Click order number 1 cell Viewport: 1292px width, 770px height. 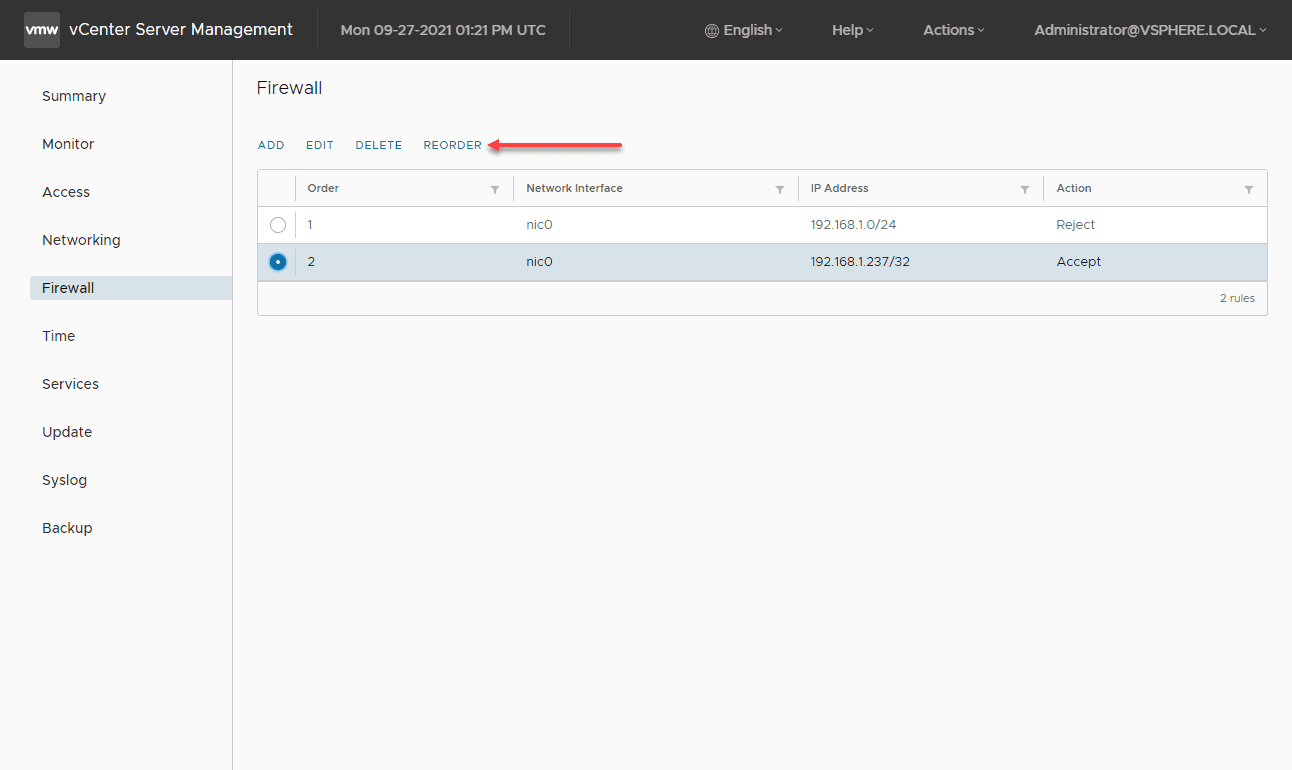pos(310,225)
